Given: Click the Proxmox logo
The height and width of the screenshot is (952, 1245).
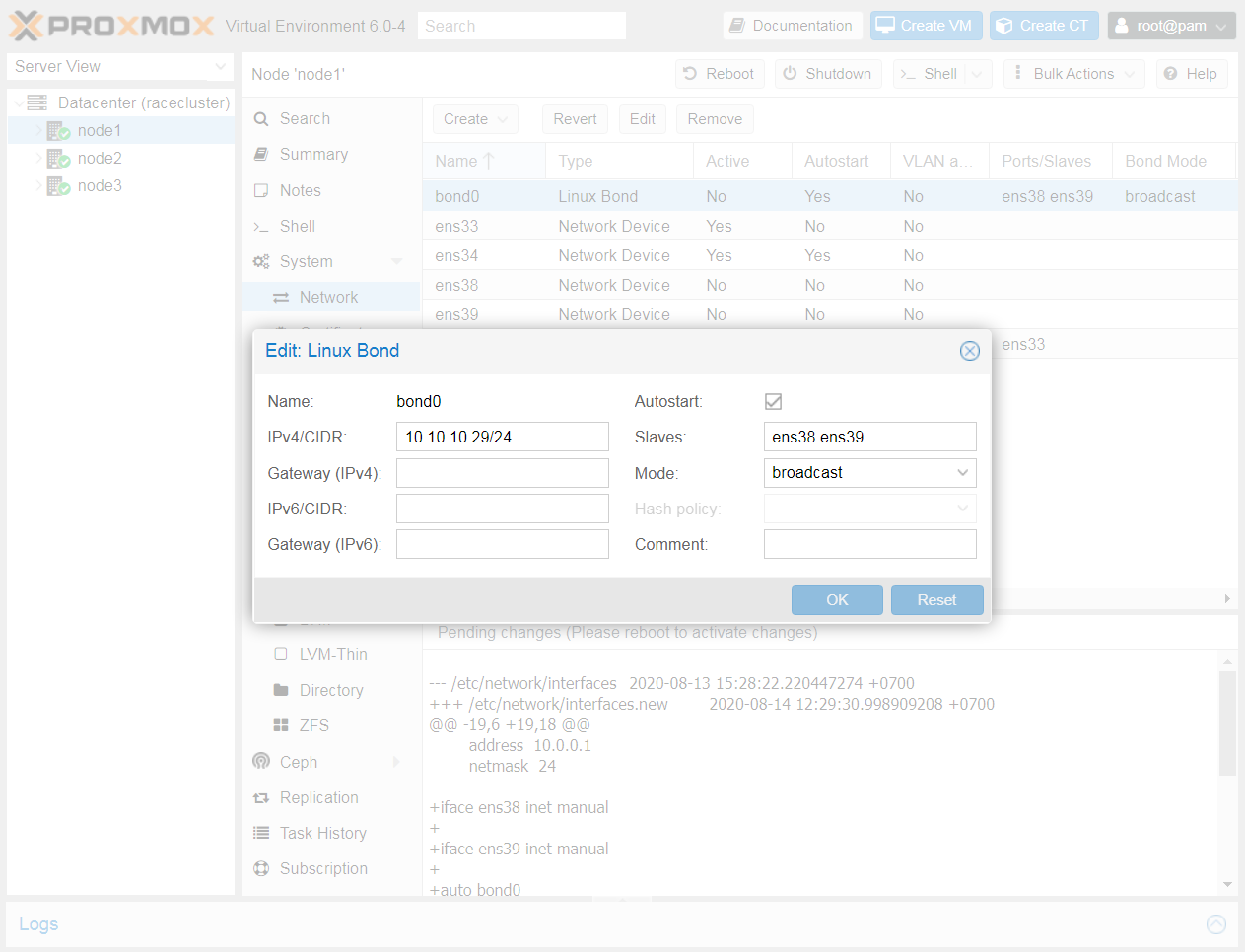Looking at the screenshot, I should point(111,26).
